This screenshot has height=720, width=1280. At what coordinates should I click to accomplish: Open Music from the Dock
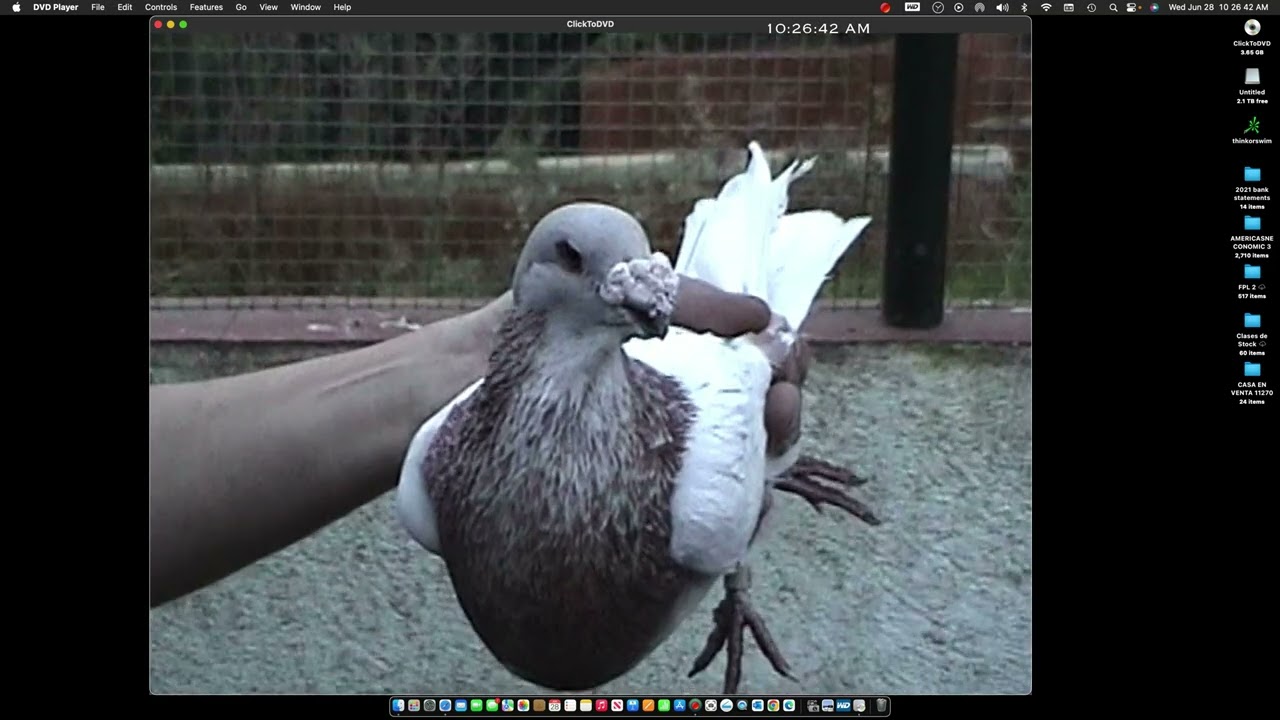tap(601, 705)
